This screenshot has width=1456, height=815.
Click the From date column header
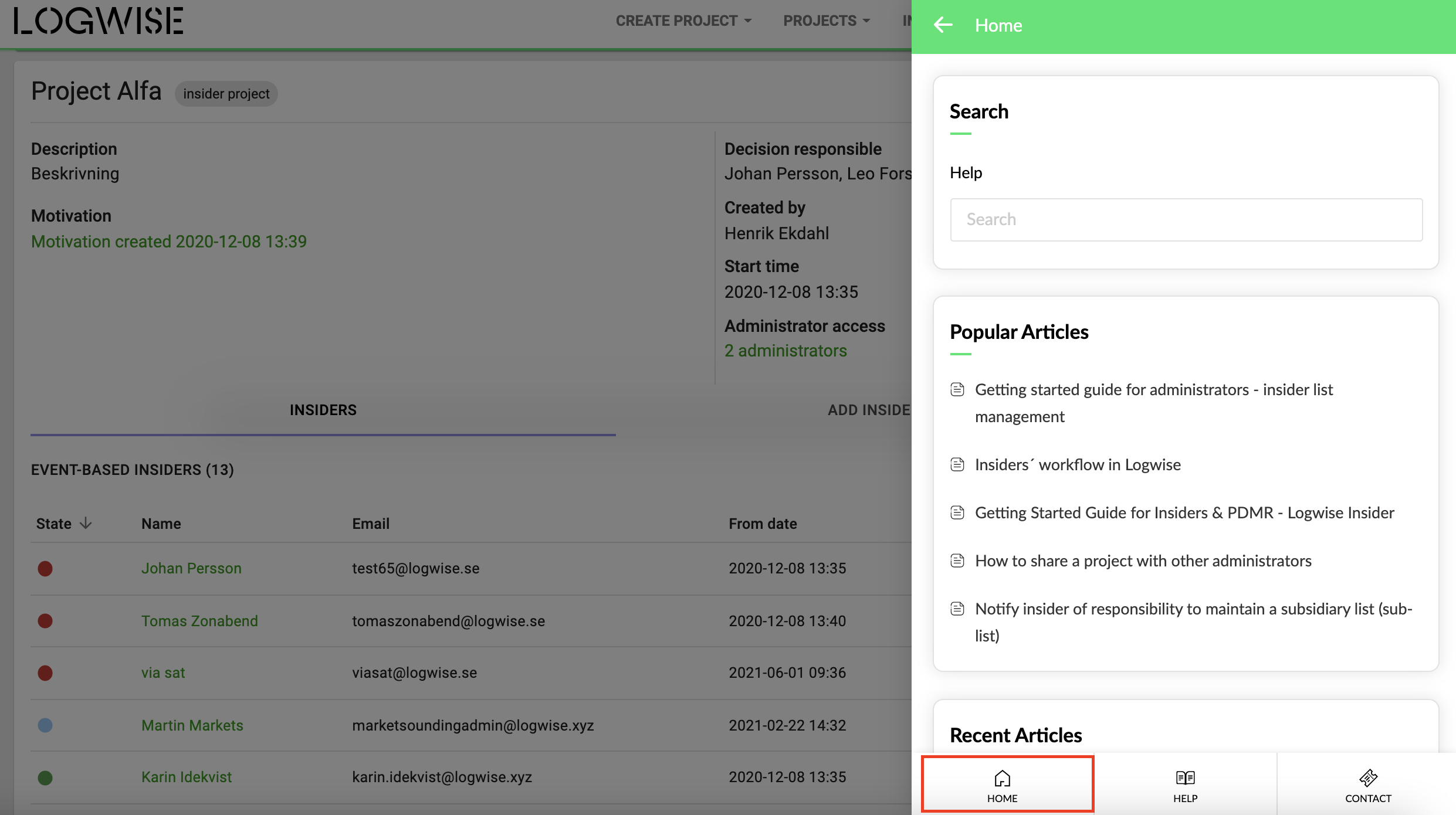pyautogui.click(x=763, y=524)
